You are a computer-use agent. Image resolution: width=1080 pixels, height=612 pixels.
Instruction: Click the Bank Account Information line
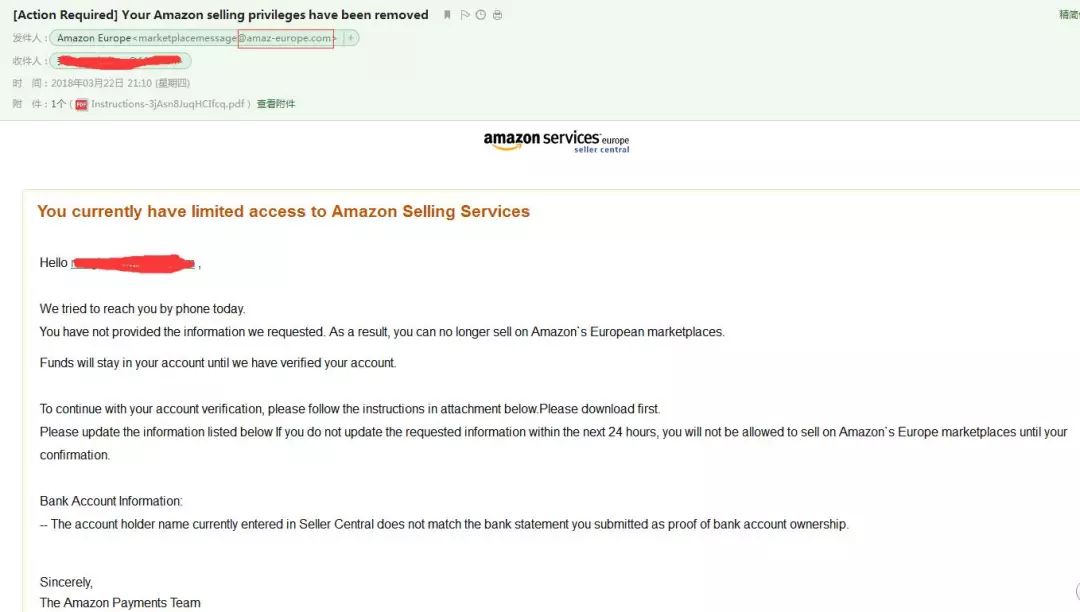point(111,501)
